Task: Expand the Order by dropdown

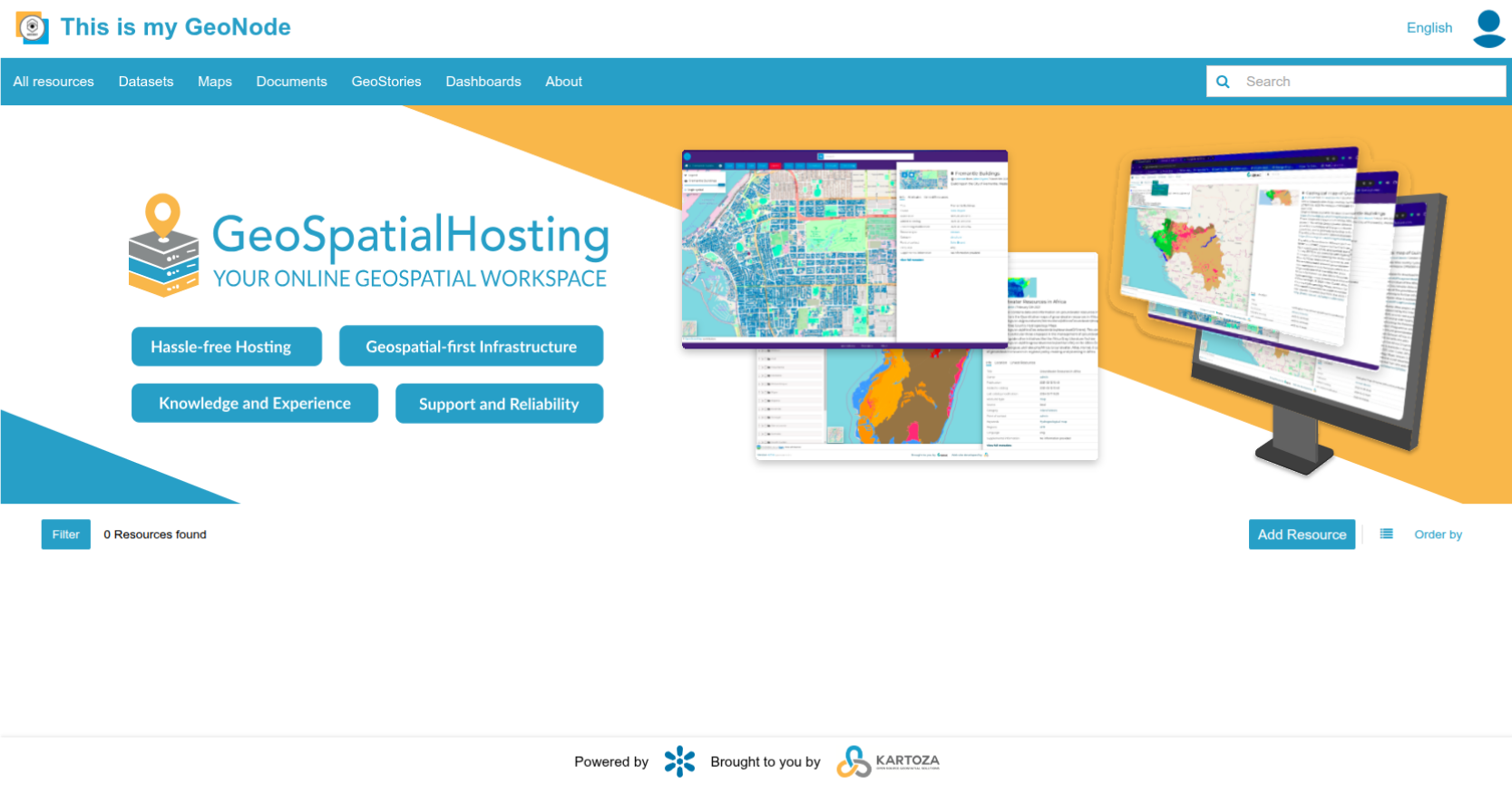Action: pos(1438,535)
